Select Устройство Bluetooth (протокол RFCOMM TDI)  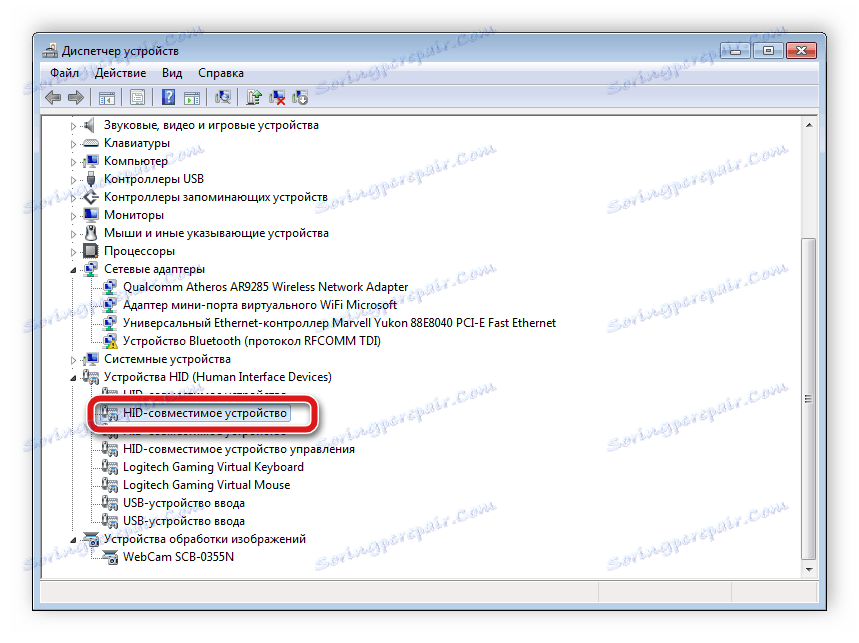pyautogui.click(x=251, y=341)
